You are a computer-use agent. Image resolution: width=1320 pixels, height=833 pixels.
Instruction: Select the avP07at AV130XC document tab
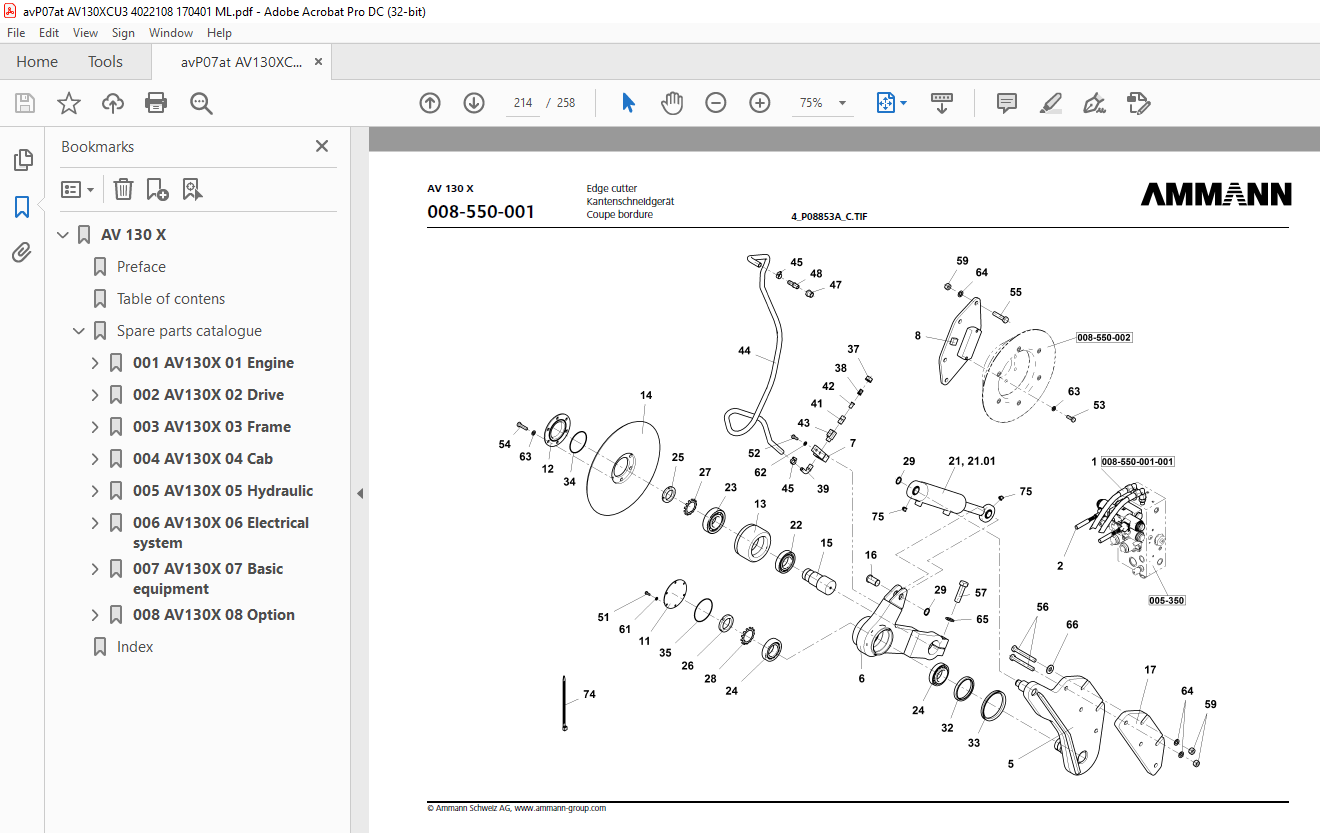tap(241, 62)
